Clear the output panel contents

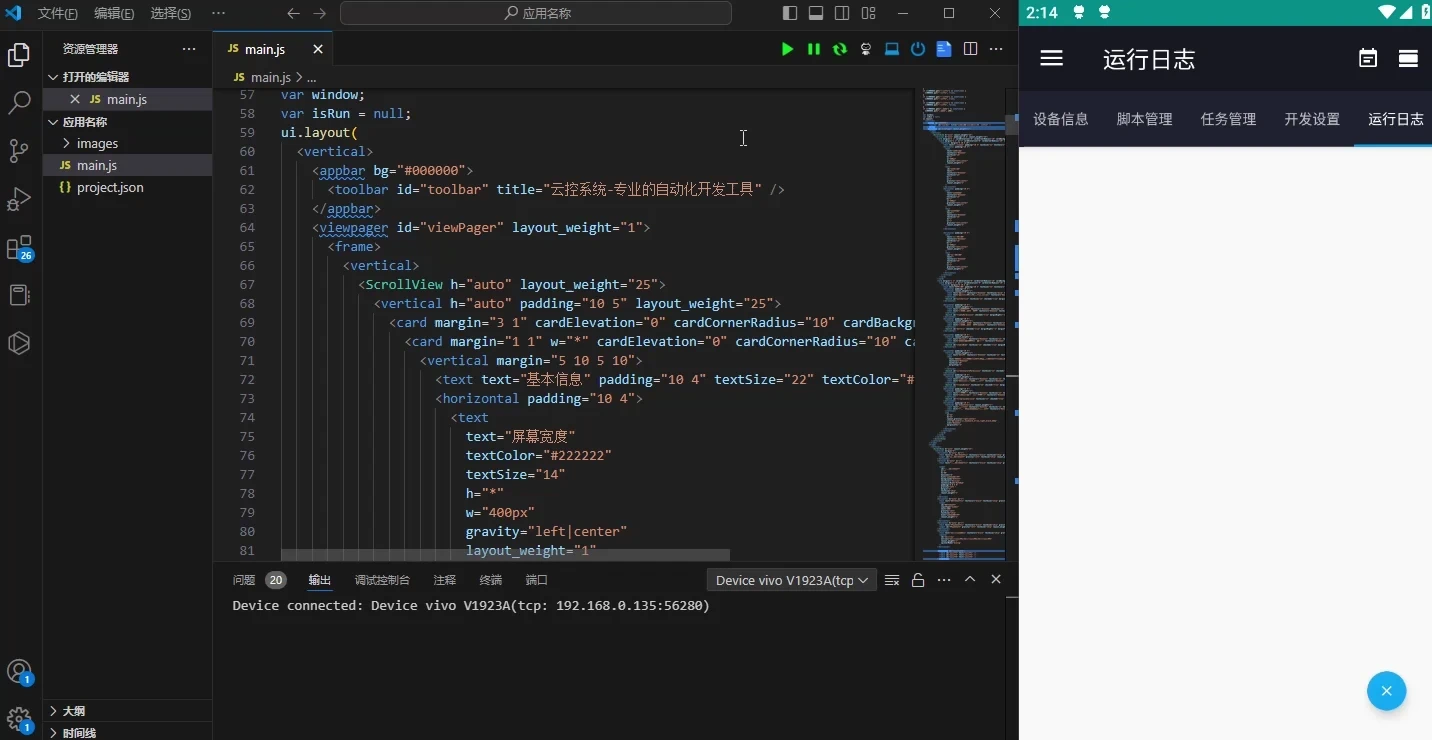point(892,580)
